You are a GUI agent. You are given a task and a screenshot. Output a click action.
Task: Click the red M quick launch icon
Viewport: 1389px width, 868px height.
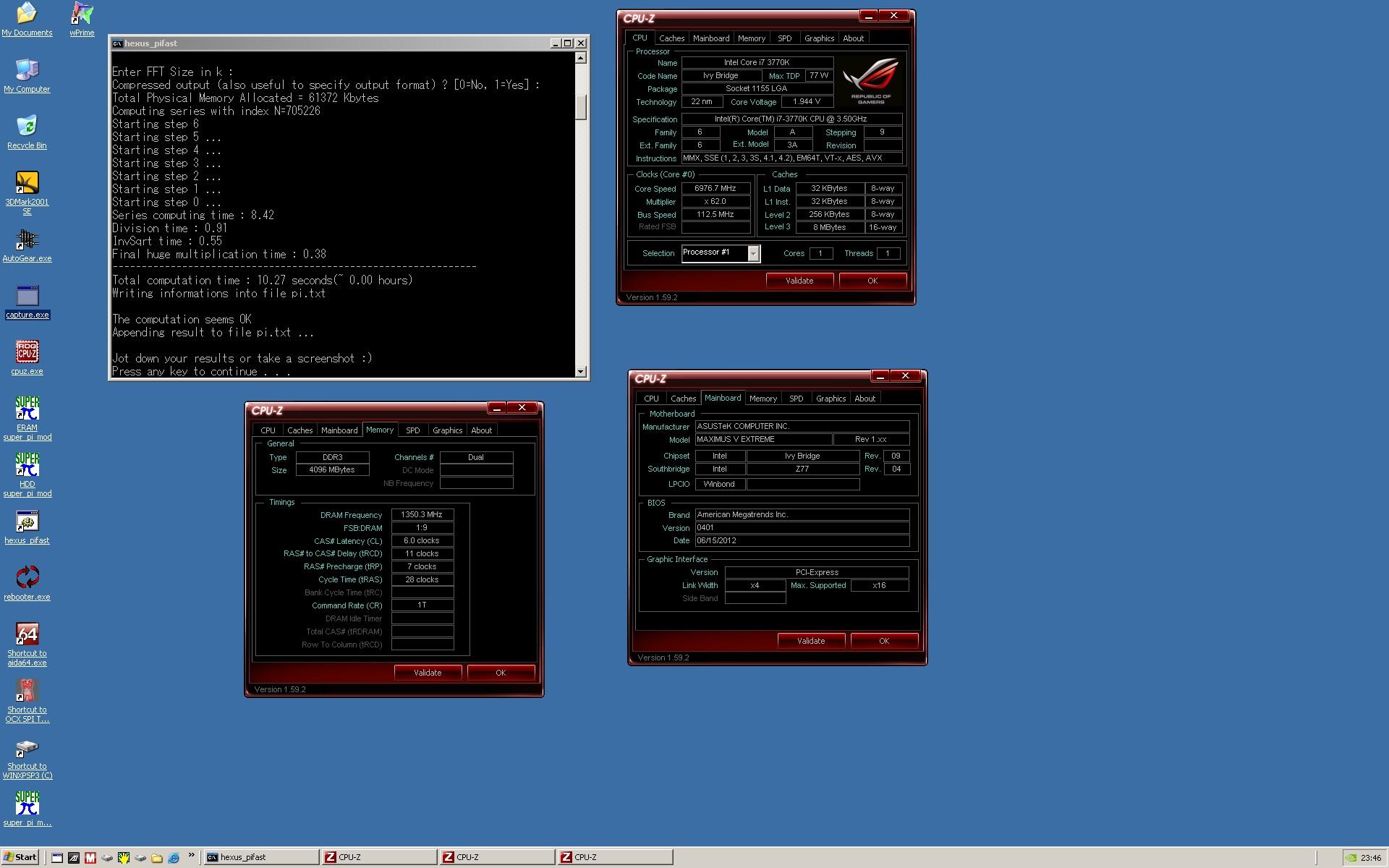point(90,857)
